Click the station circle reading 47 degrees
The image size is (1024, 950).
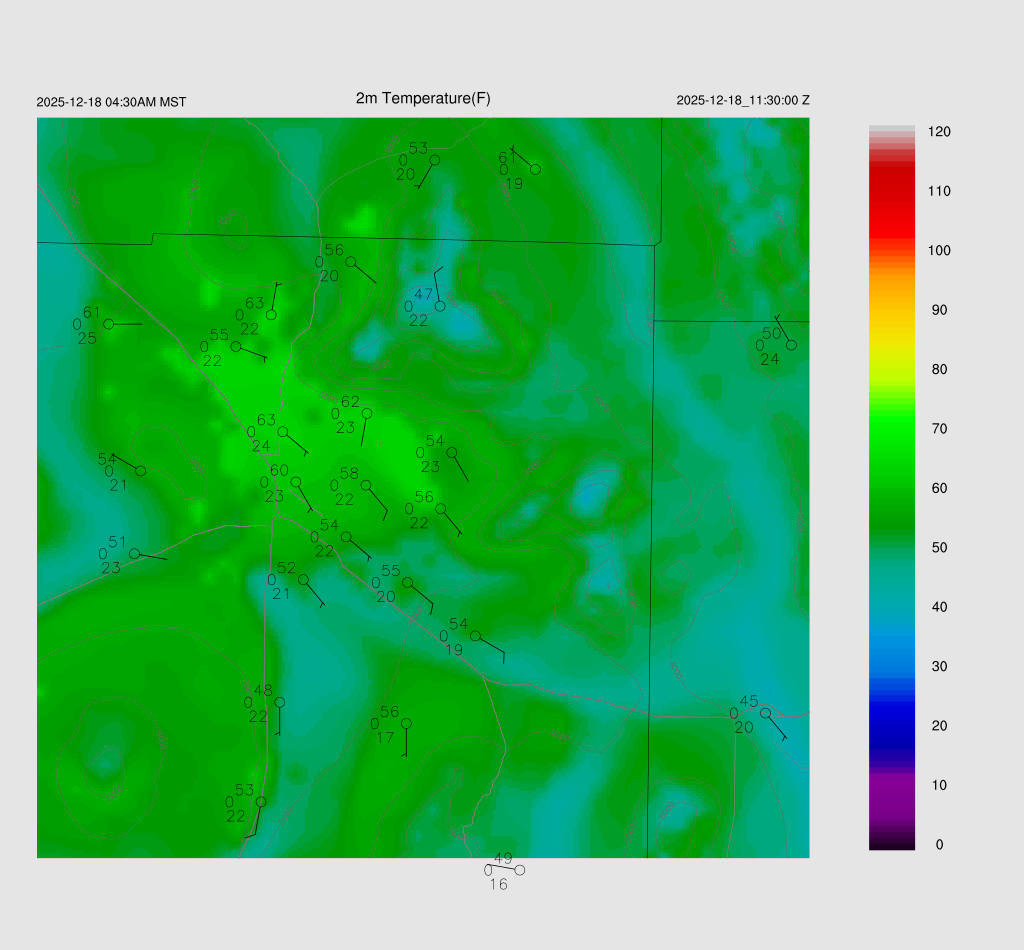pyautogui.click(x=440, y=305)
